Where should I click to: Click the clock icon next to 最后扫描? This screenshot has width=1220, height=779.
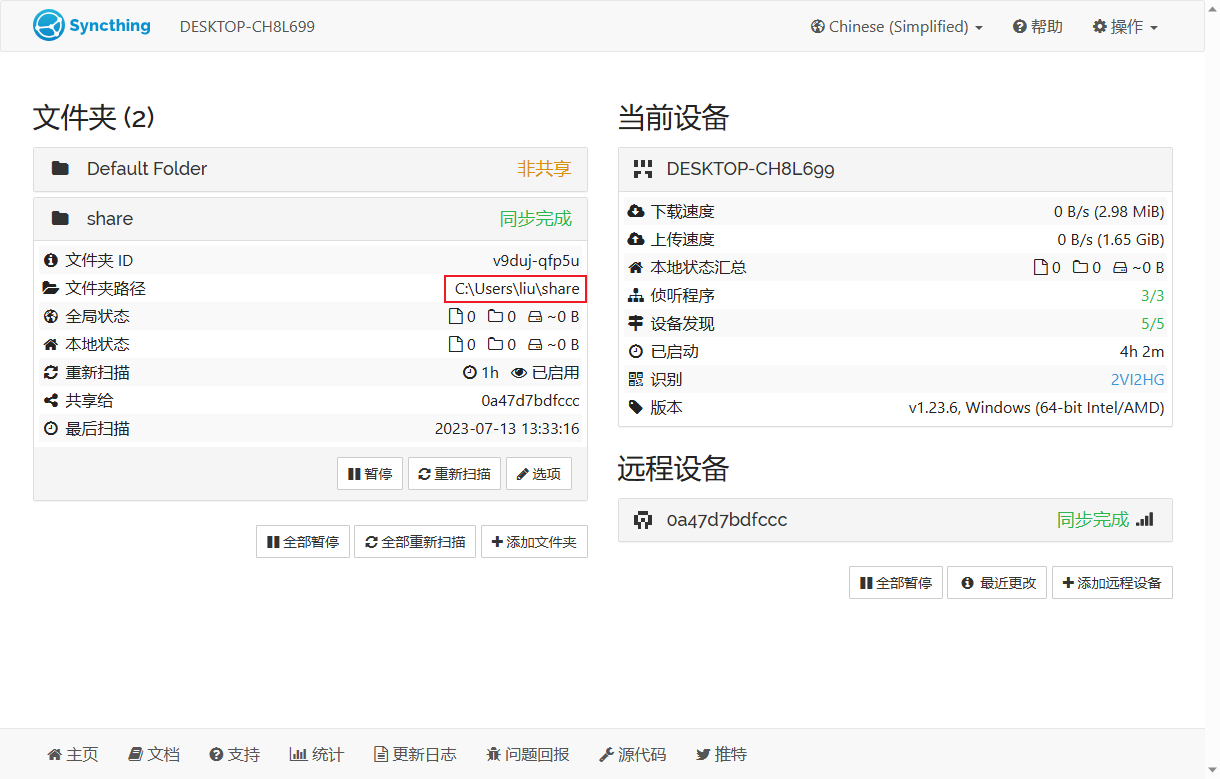(51, 429)
